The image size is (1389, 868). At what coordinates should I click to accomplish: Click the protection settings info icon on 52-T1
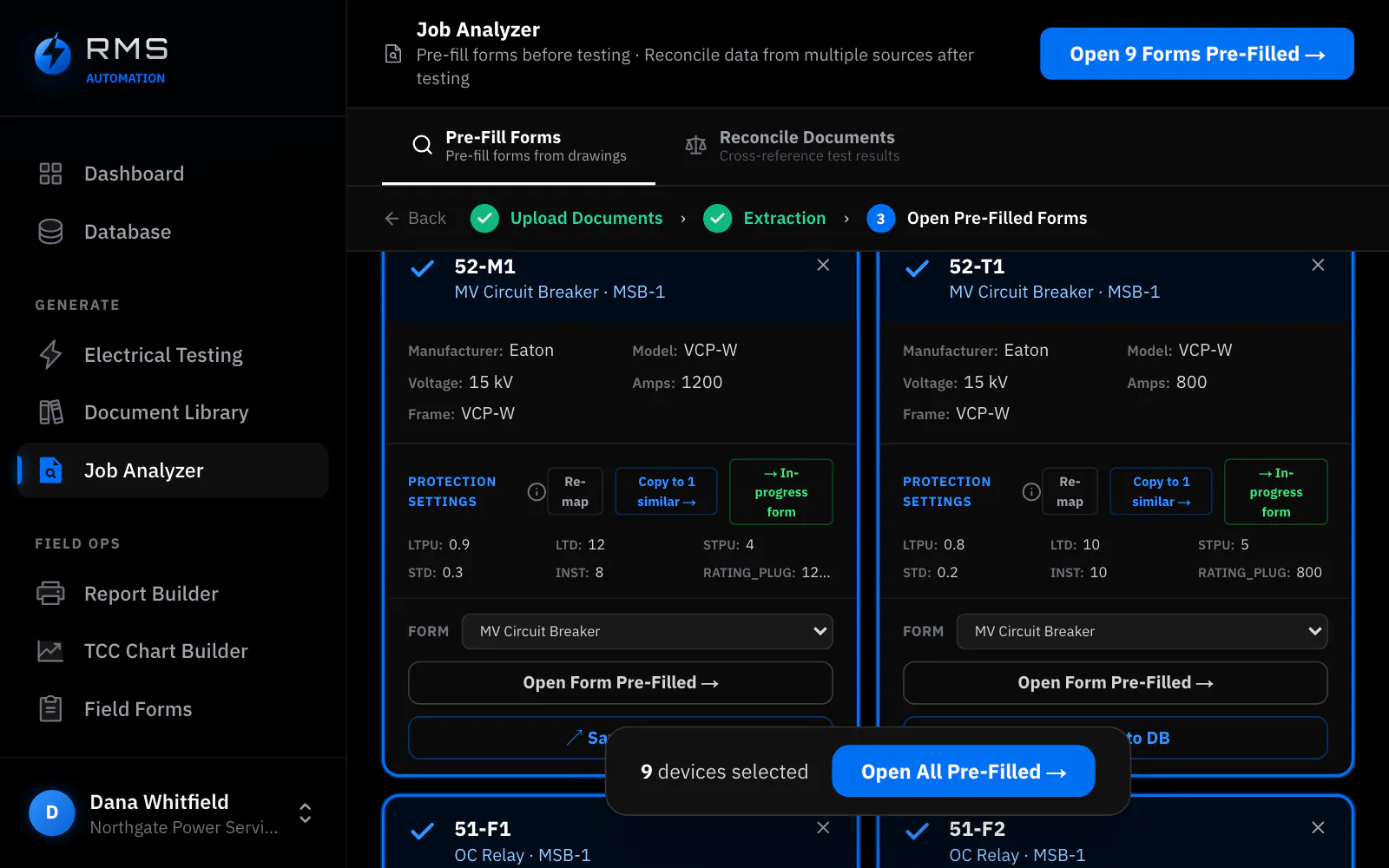[x=1031, y=492]
